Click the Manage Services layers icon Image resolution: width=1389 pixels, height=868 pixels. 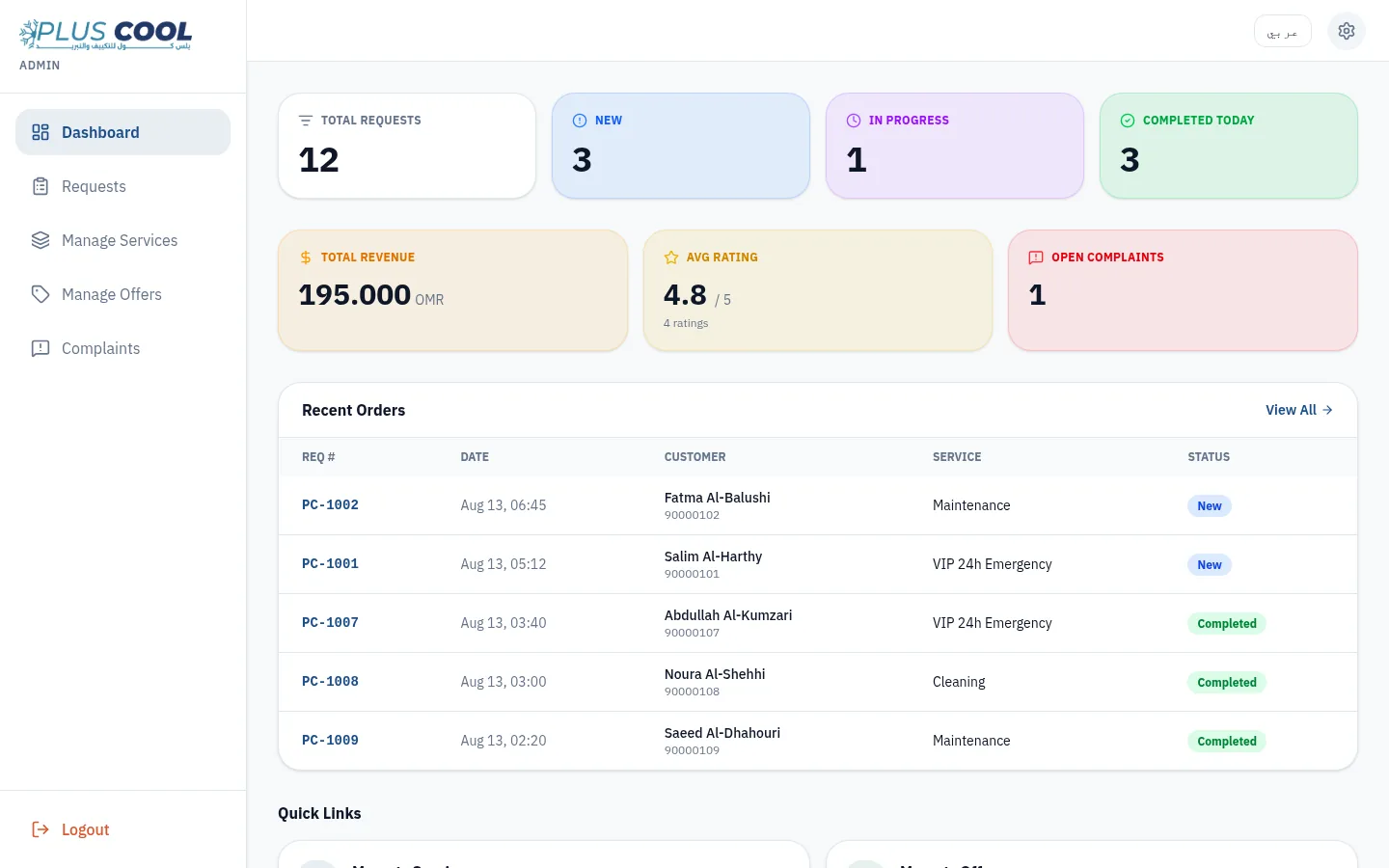click(x=41, y=240)
